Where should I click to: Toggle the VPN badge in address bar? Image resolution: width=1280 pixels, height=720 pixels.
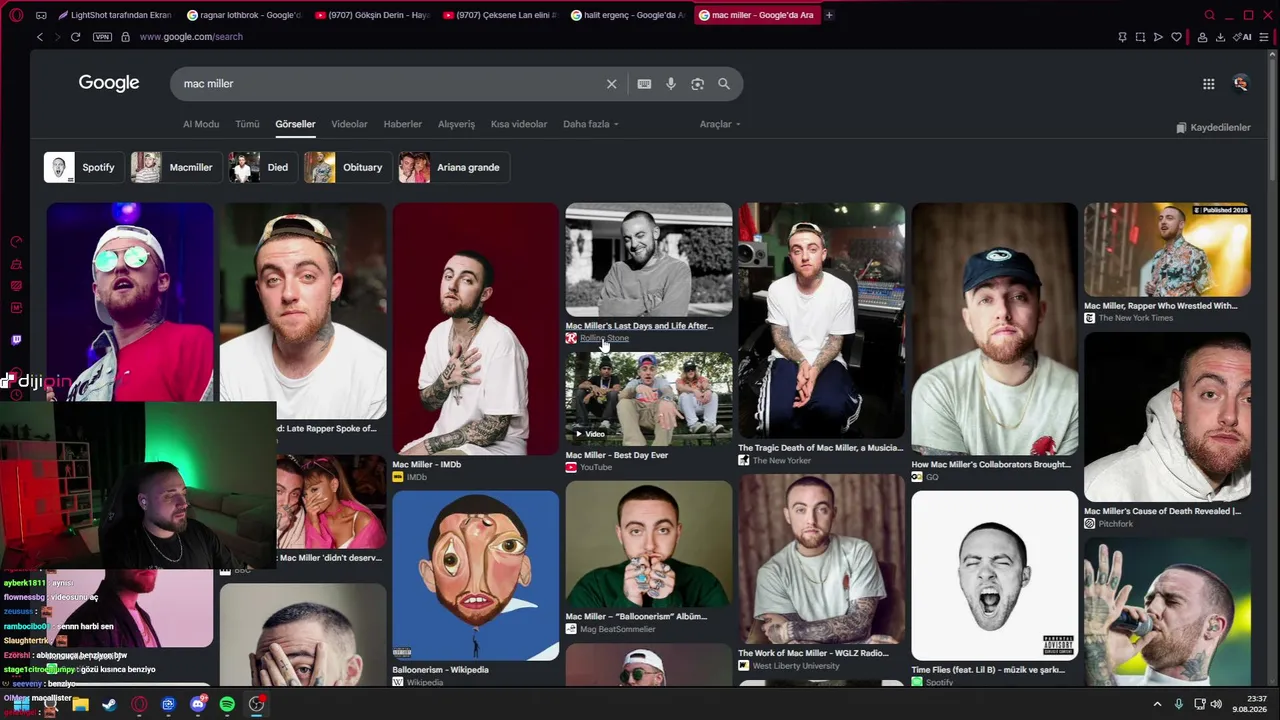point(102,37)
